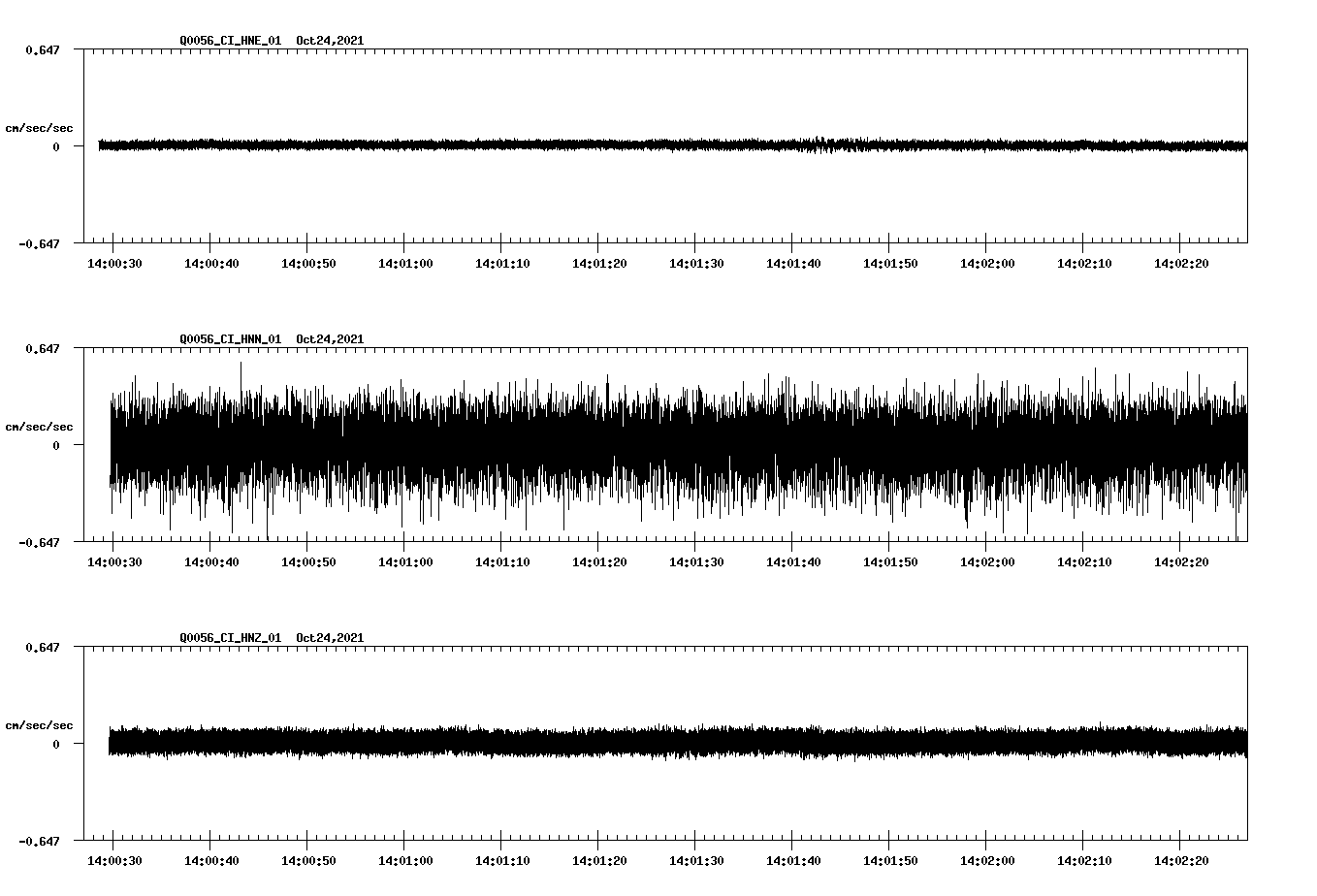This screenshot has height=896, width=1317.
Task: Select the Oct24,2021 date on the HNN plot
Action: pyautogui.click(x=331, y=339)
